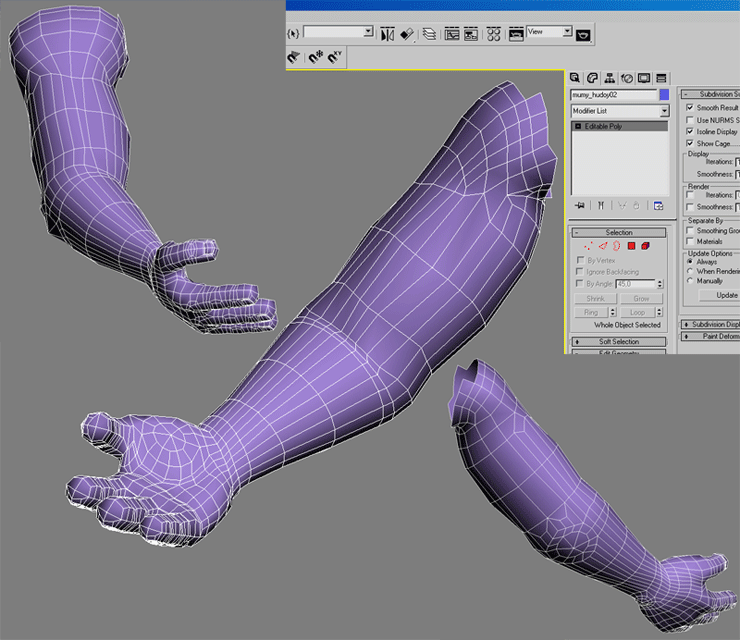Image resolution: width=740 pixels, height=640 pixels.
Task: Select Element sub-object mode icon
Action: pyautogui.click(x=646, y=245)
